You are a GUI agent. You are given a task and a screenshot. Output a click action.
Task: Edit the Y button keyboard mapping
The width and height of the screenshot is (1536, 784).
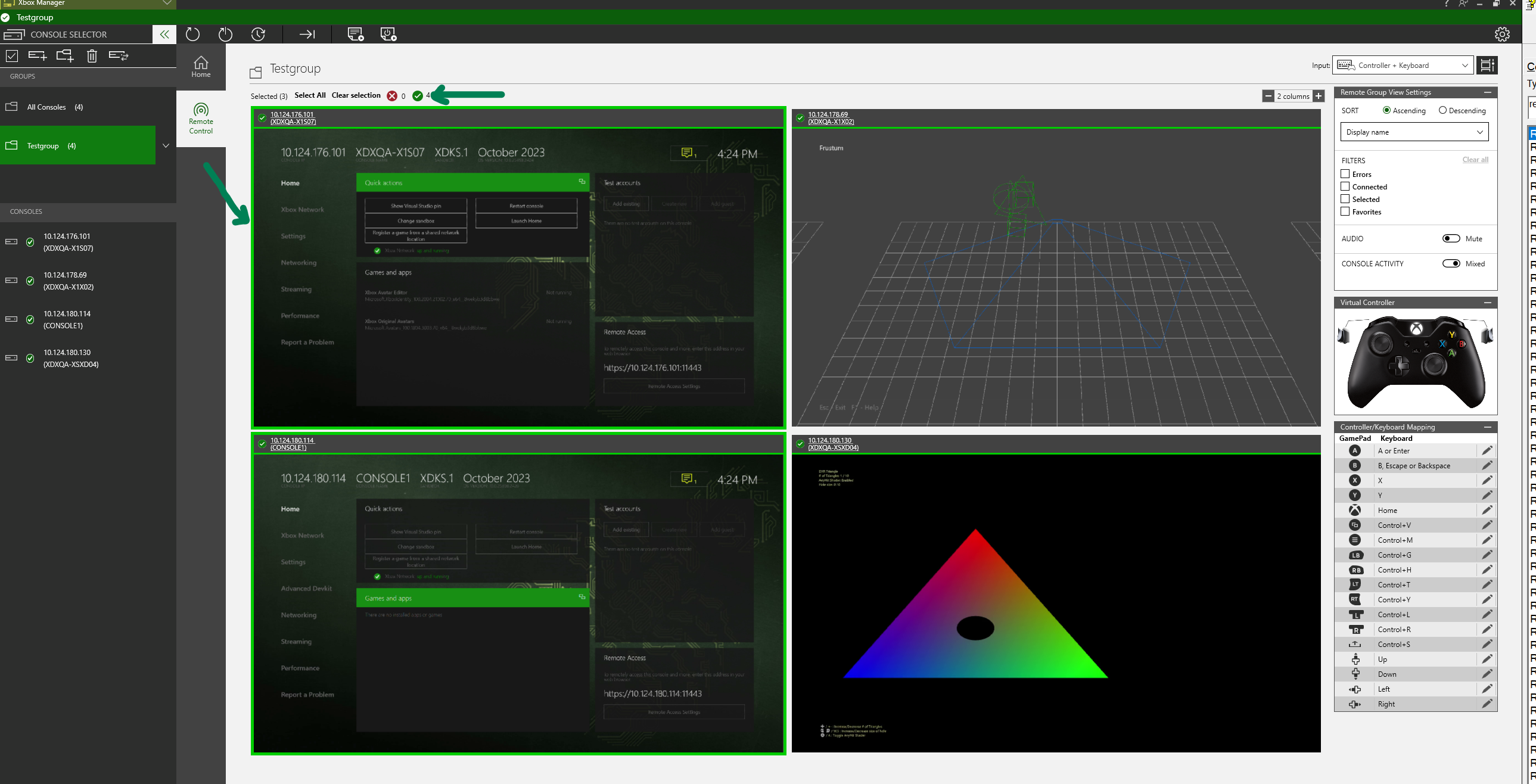click(1487, 496)
